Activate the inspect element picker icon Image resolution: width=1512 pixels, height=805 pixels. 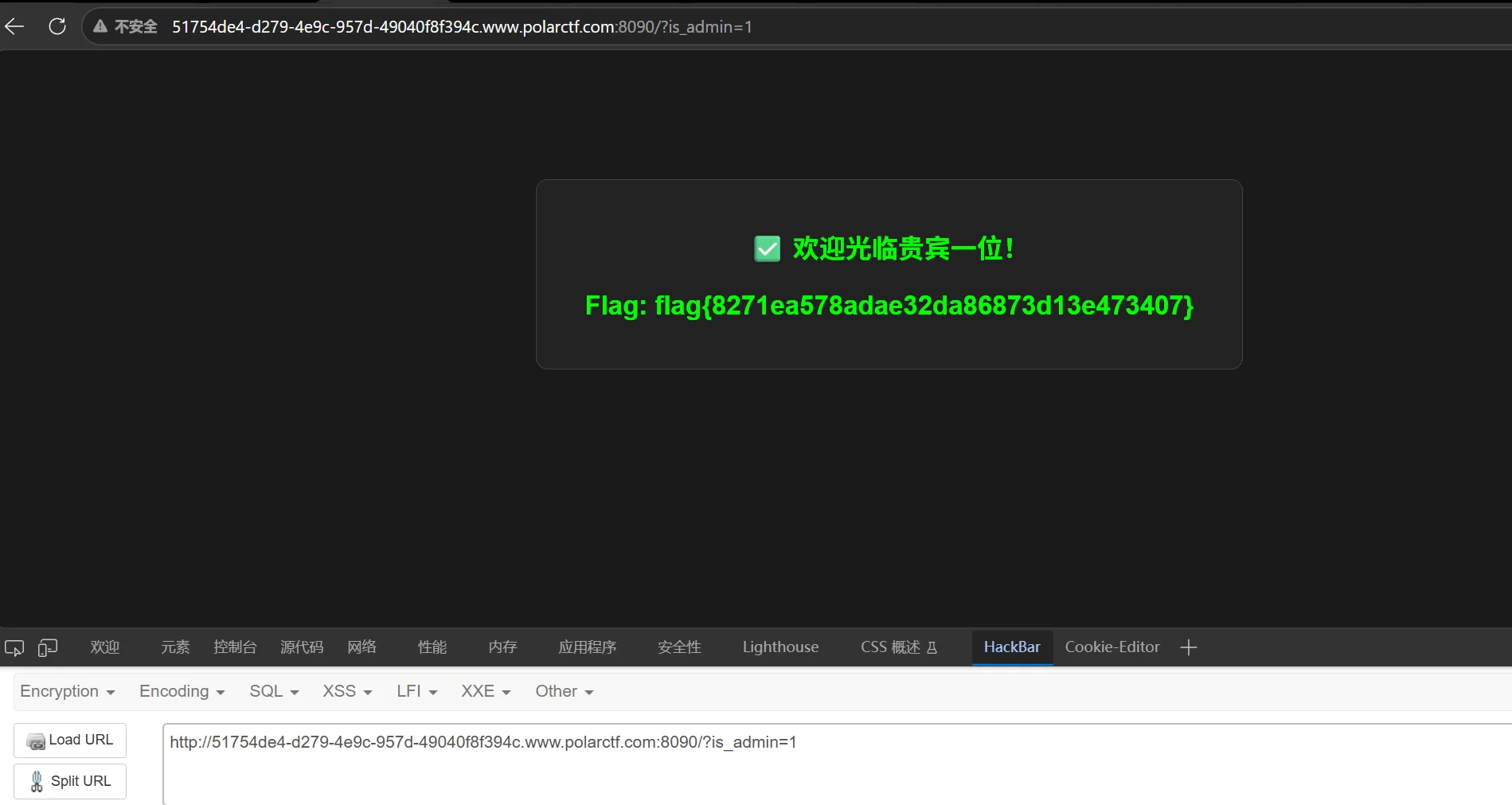(x=14, y=647)
